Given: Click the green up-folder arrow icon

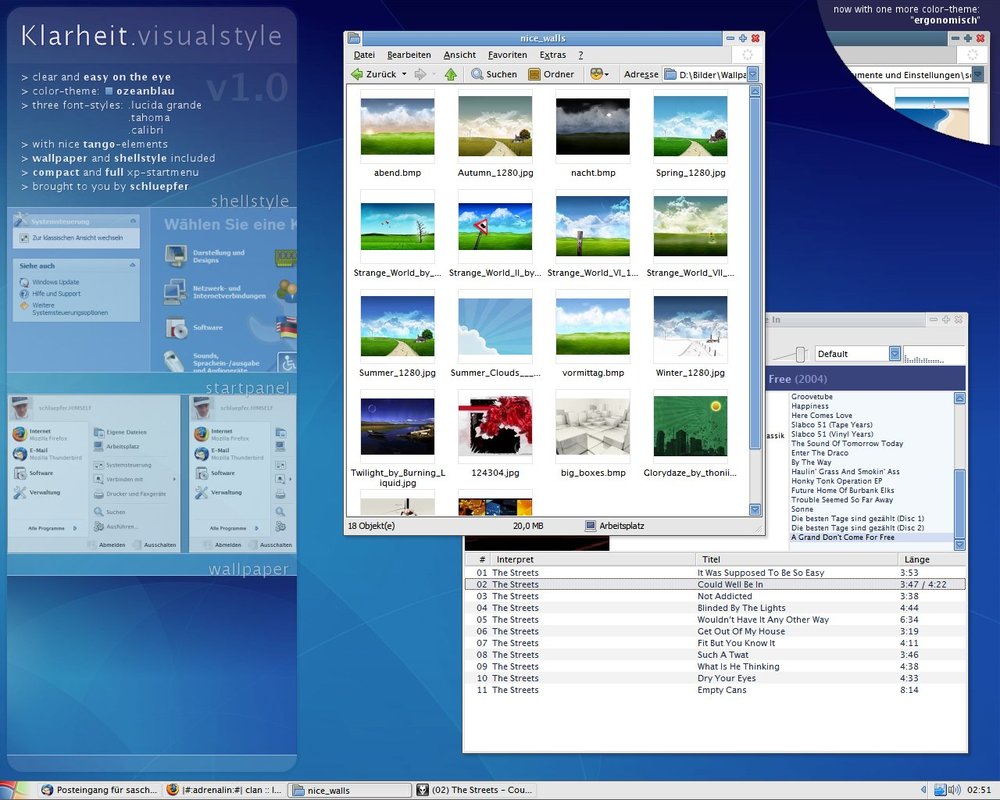Looking at the screenshot, I should coord(450,74).
